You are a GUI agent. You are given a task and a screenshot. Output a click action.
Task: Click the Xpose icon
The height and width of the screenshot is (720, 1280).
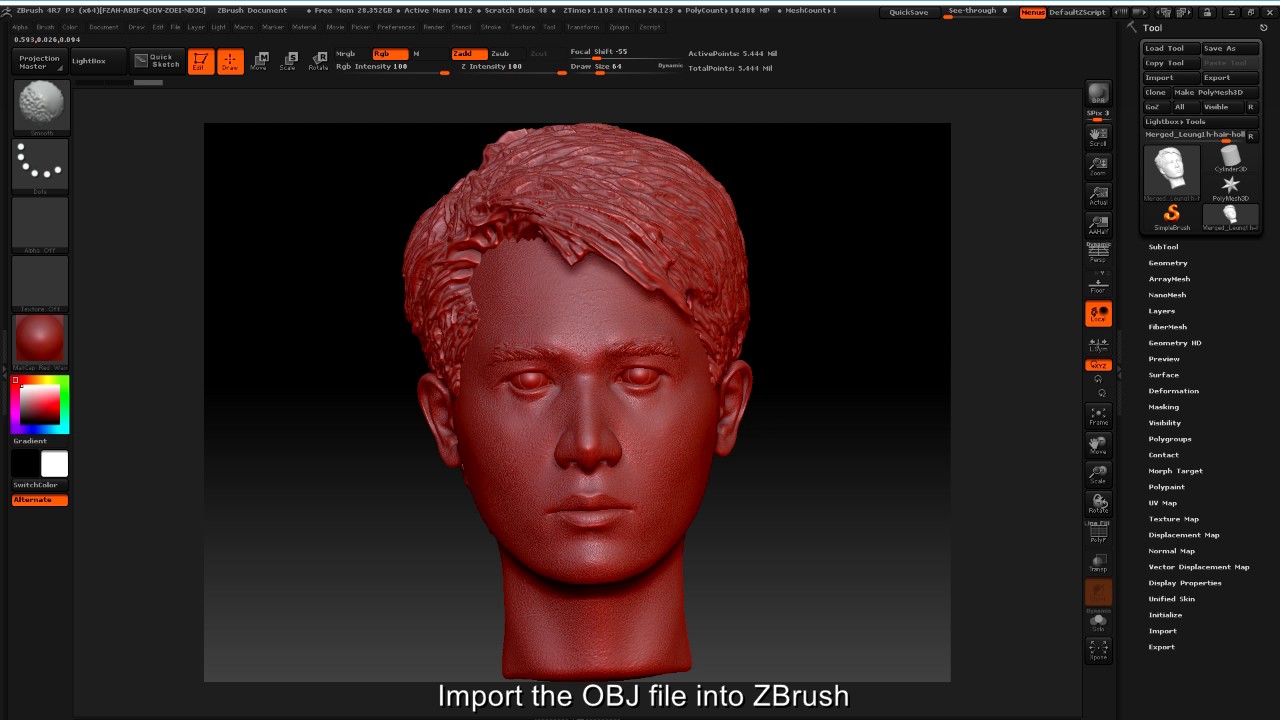click(x=1098, y=650)
